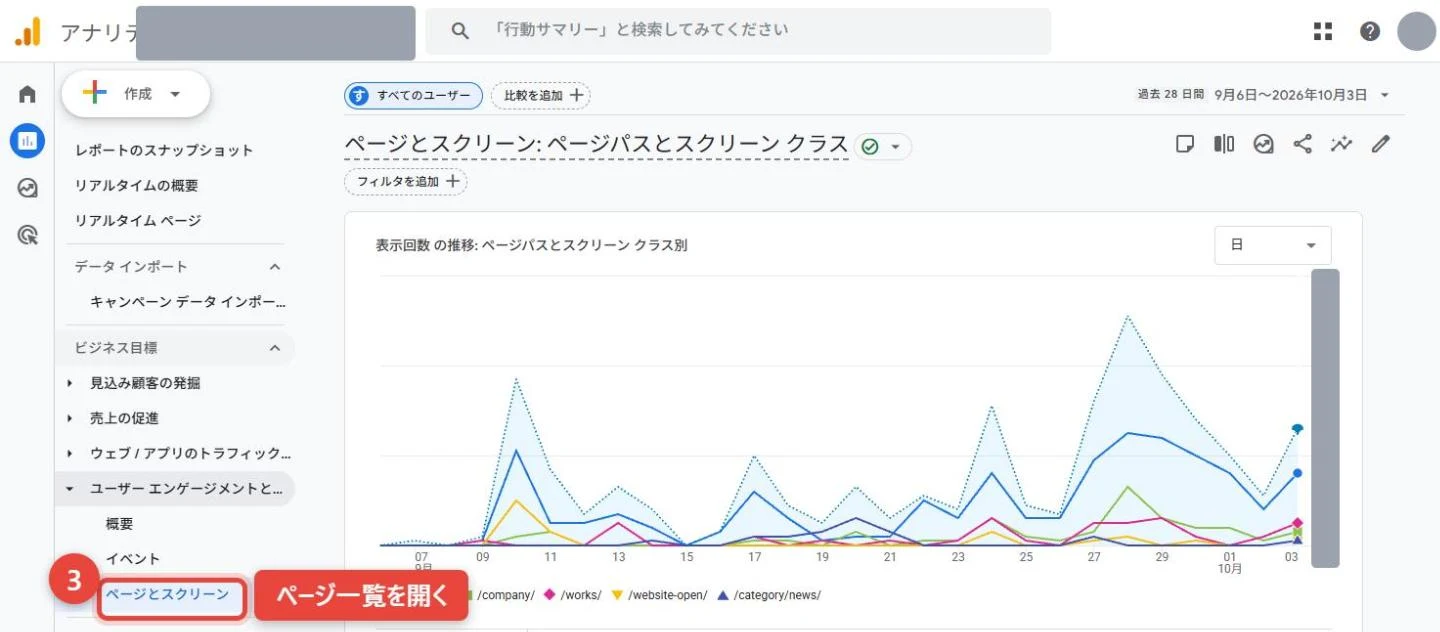Click the plus on フィルタを追加
The height and width of the screenshot is (632, 1440).
[x=452, y=181]
